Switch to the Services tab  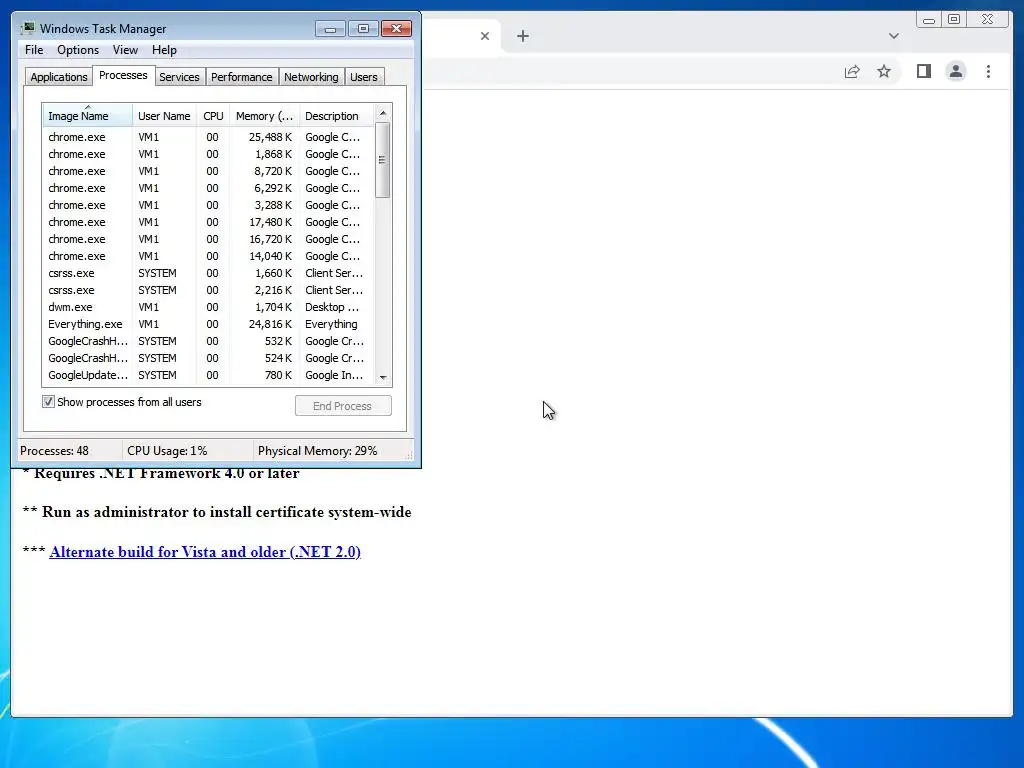(x=179, y=77)
